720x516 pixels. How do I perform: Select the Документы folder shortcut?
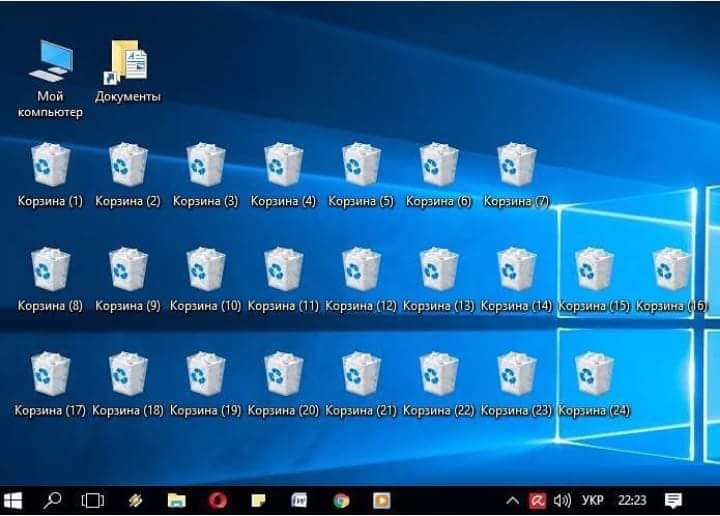click(x=128, y=71)
